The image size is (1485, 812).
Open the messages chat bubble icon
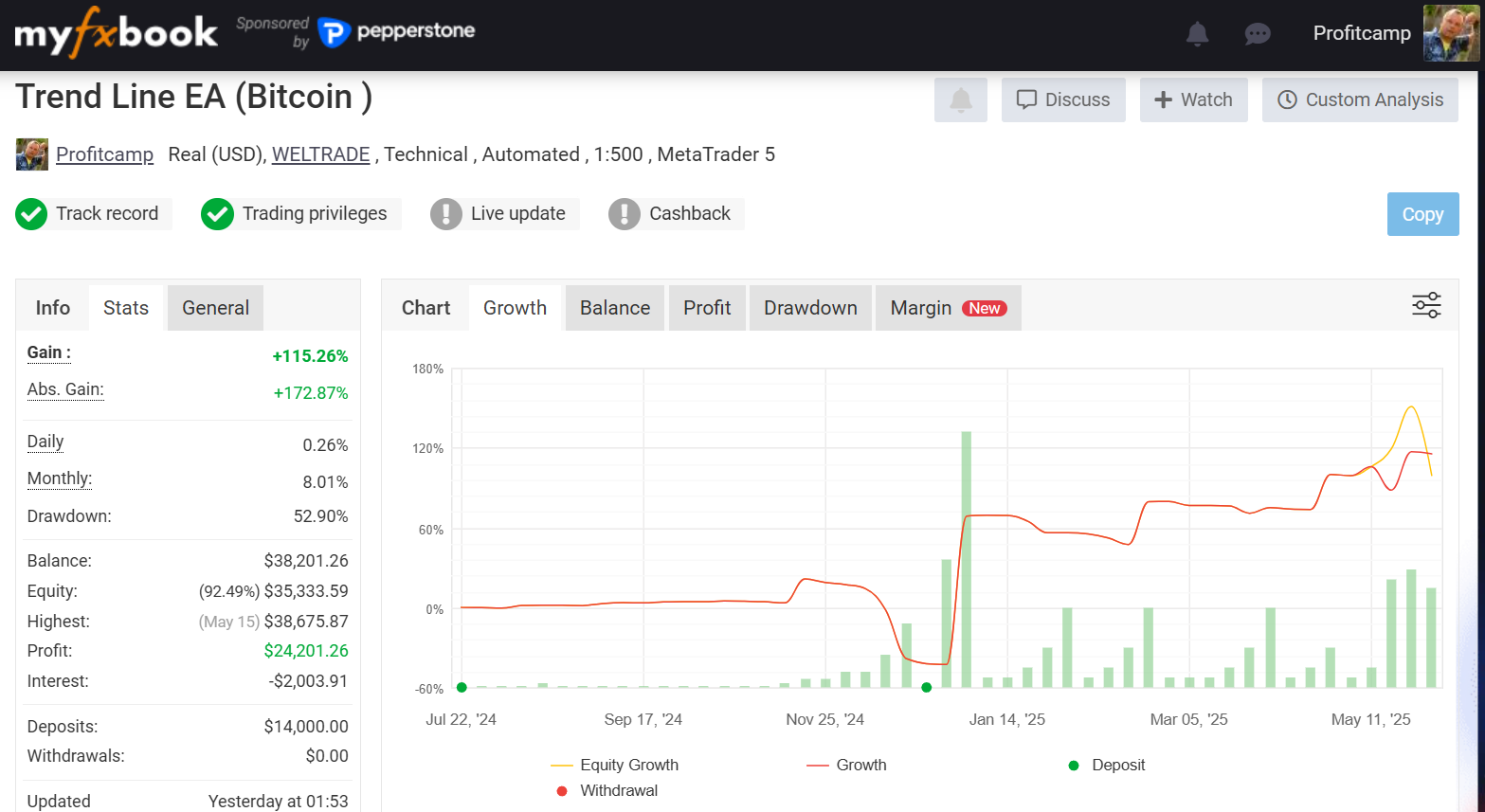coord(1257,34)
